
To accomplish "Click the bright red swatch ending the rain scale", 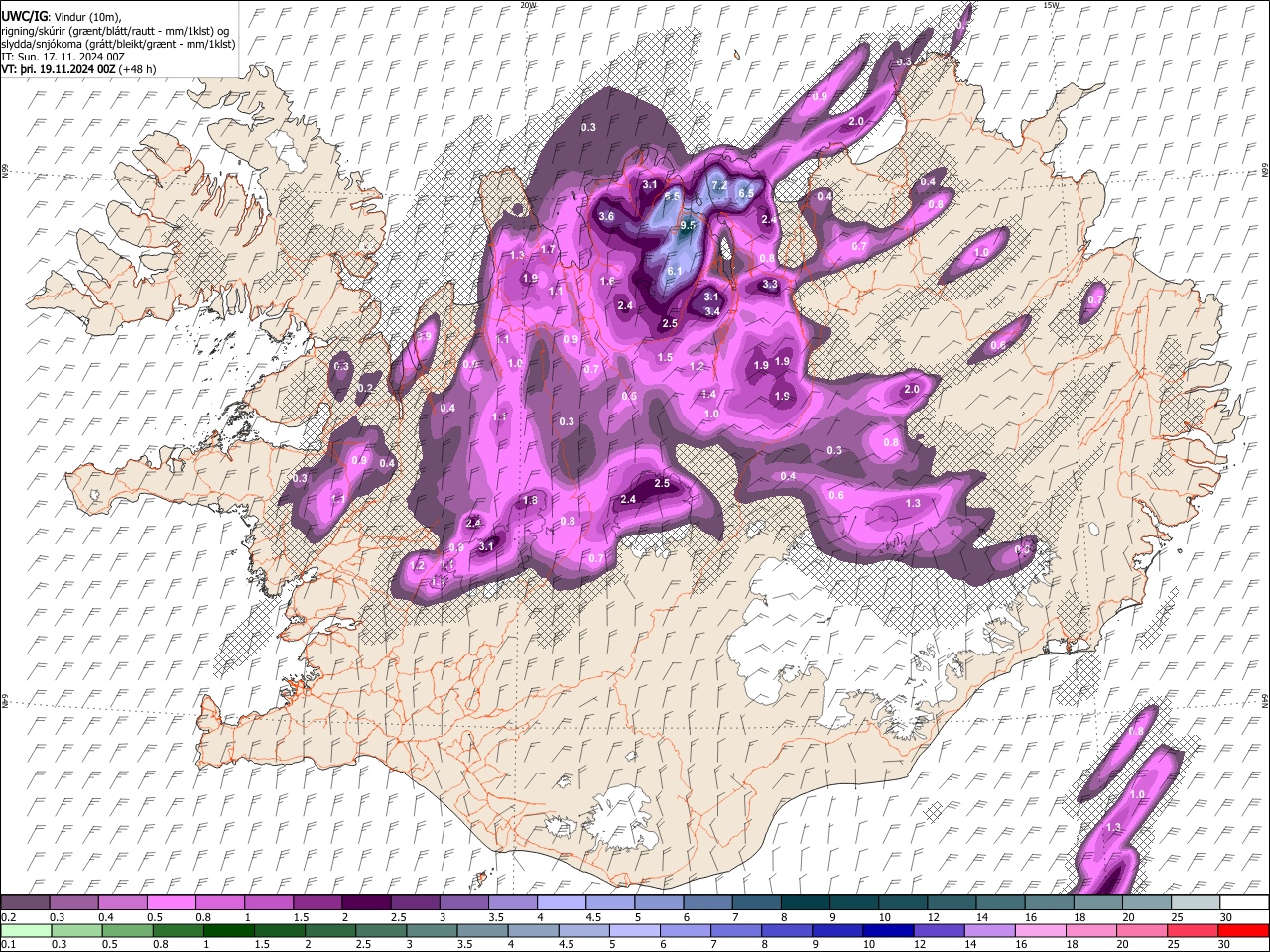I will coord(1243,930).
